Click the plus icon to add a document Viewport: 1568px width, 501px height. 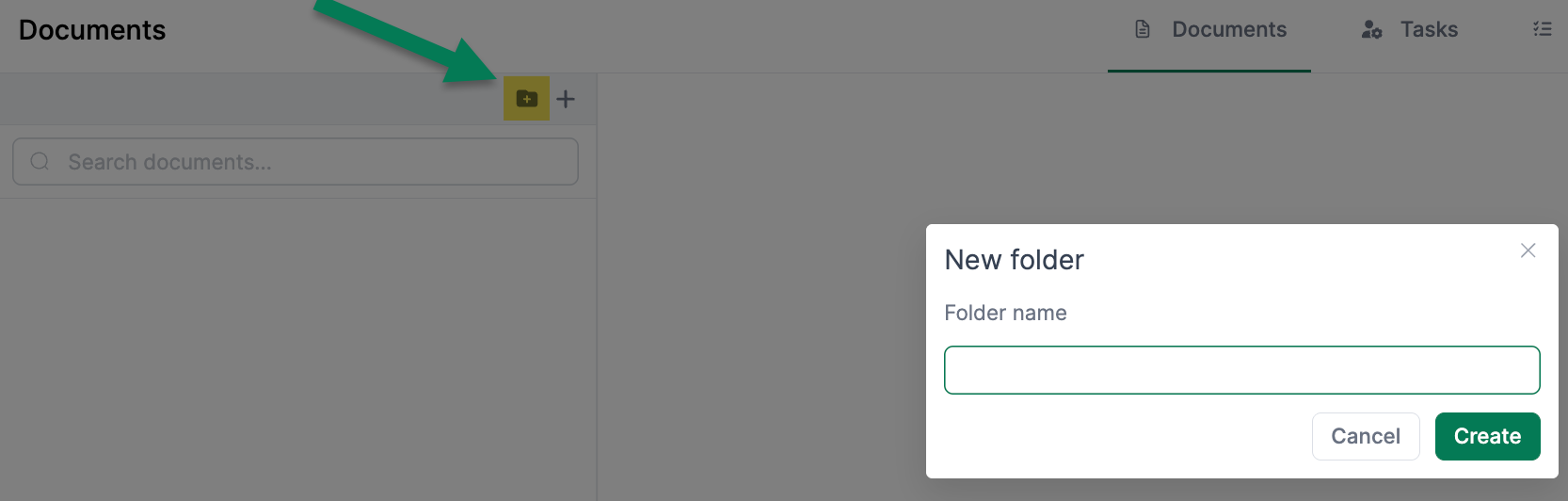click(566, 99)
